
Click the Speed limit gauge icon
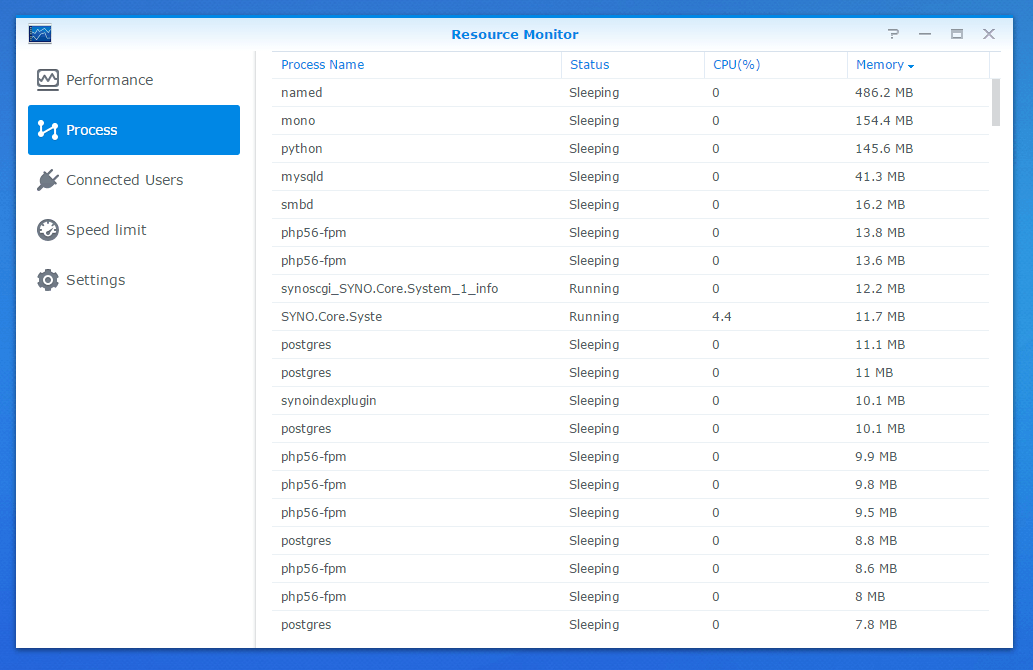point(47,230)
